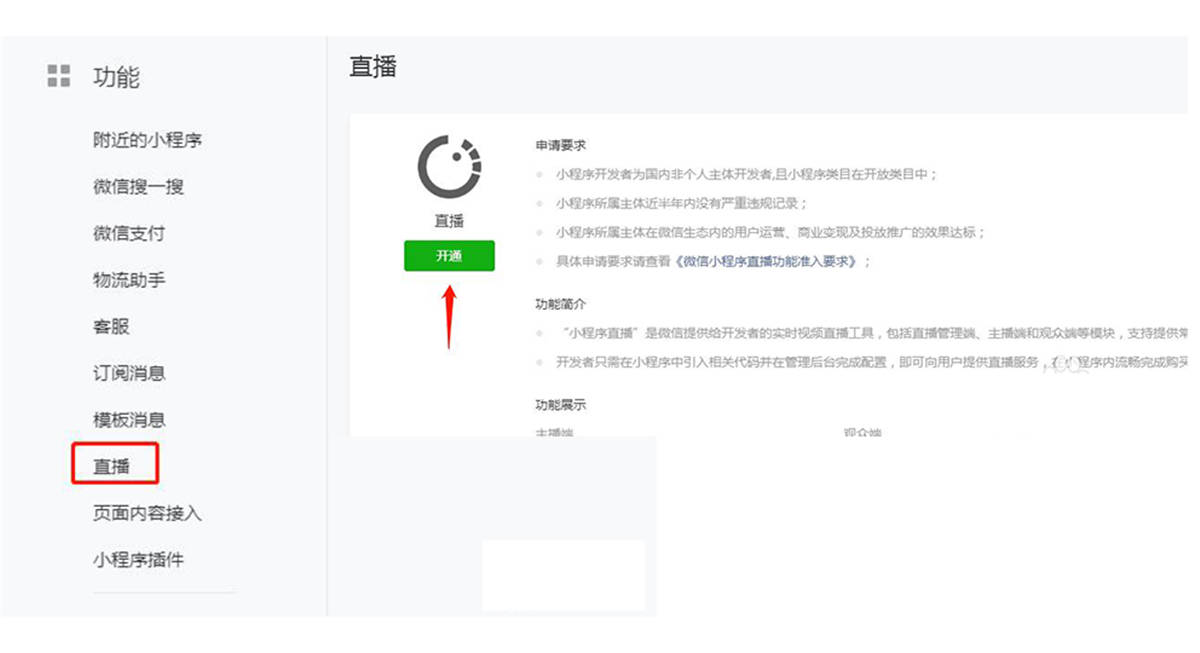Open 附近的小程序 in the sidebar
1200x653 pixels.
148,140
